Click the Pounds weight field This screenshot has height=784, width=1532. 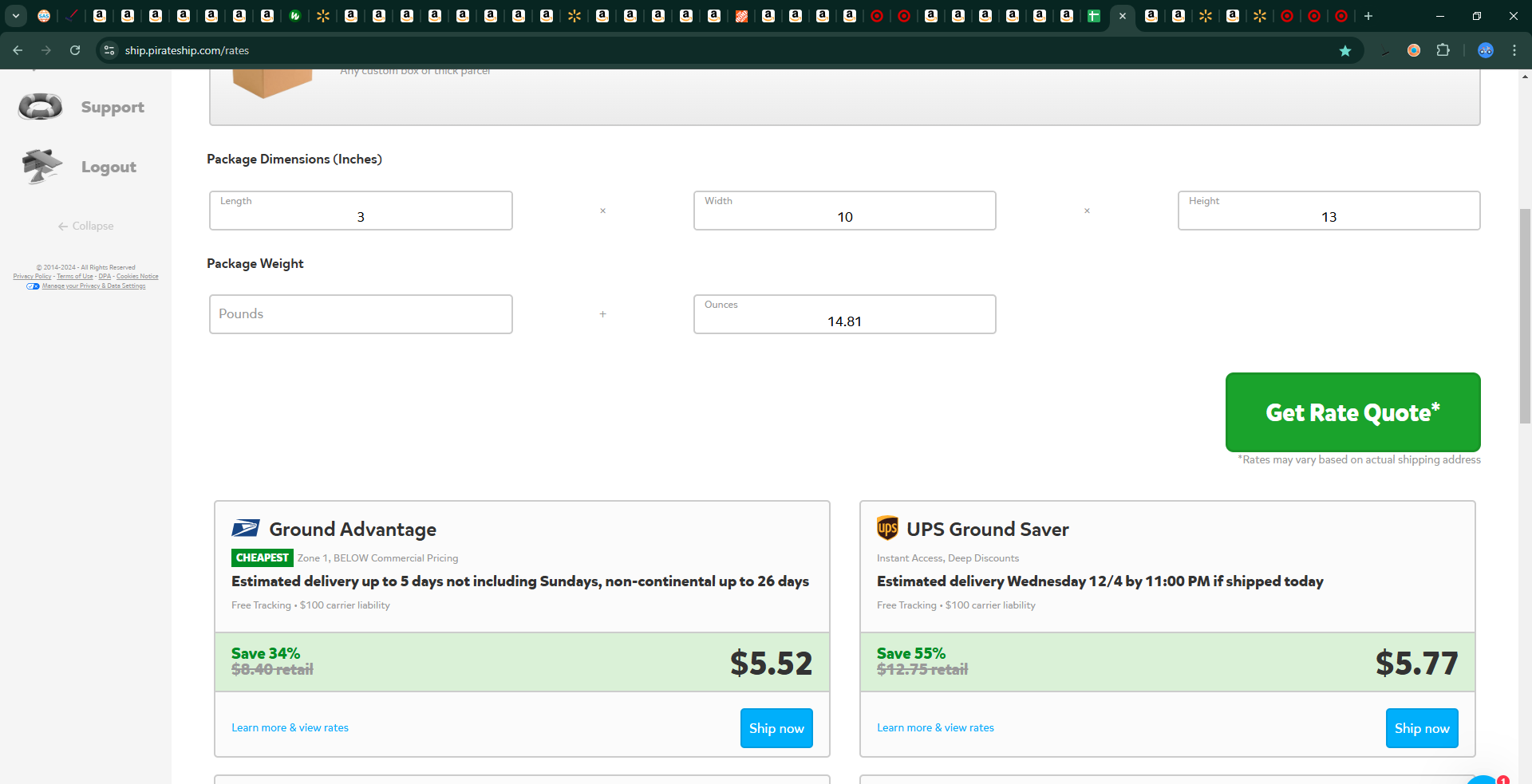coord(361,314)
